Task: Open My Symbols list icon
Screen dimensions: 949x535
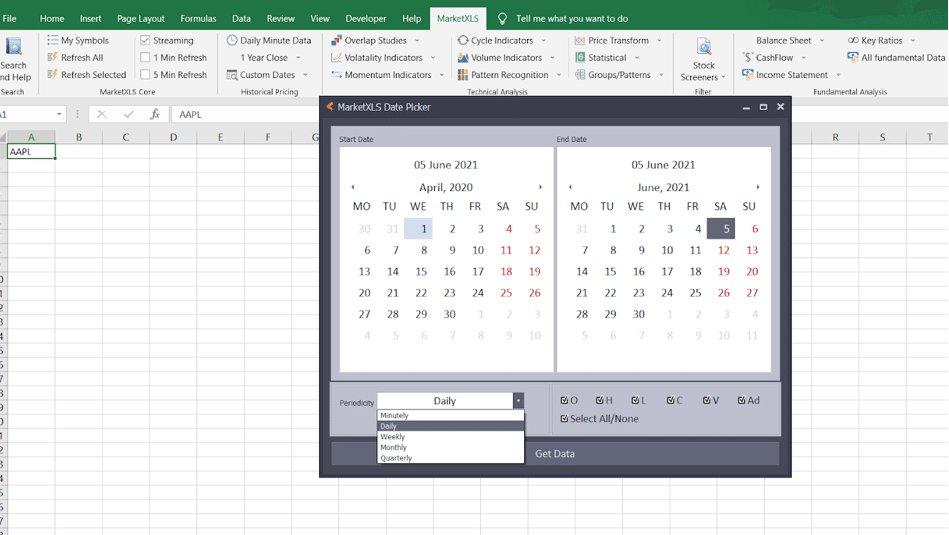Action: tap(53, 41)
